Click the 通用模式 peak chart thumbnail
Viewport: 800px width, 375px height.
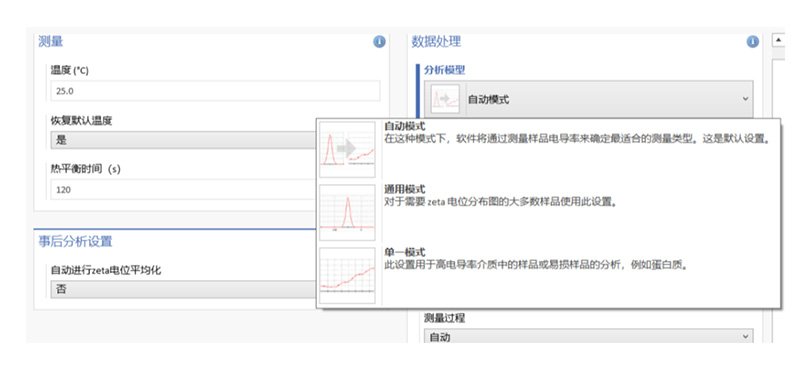click(x=347, y=212)
